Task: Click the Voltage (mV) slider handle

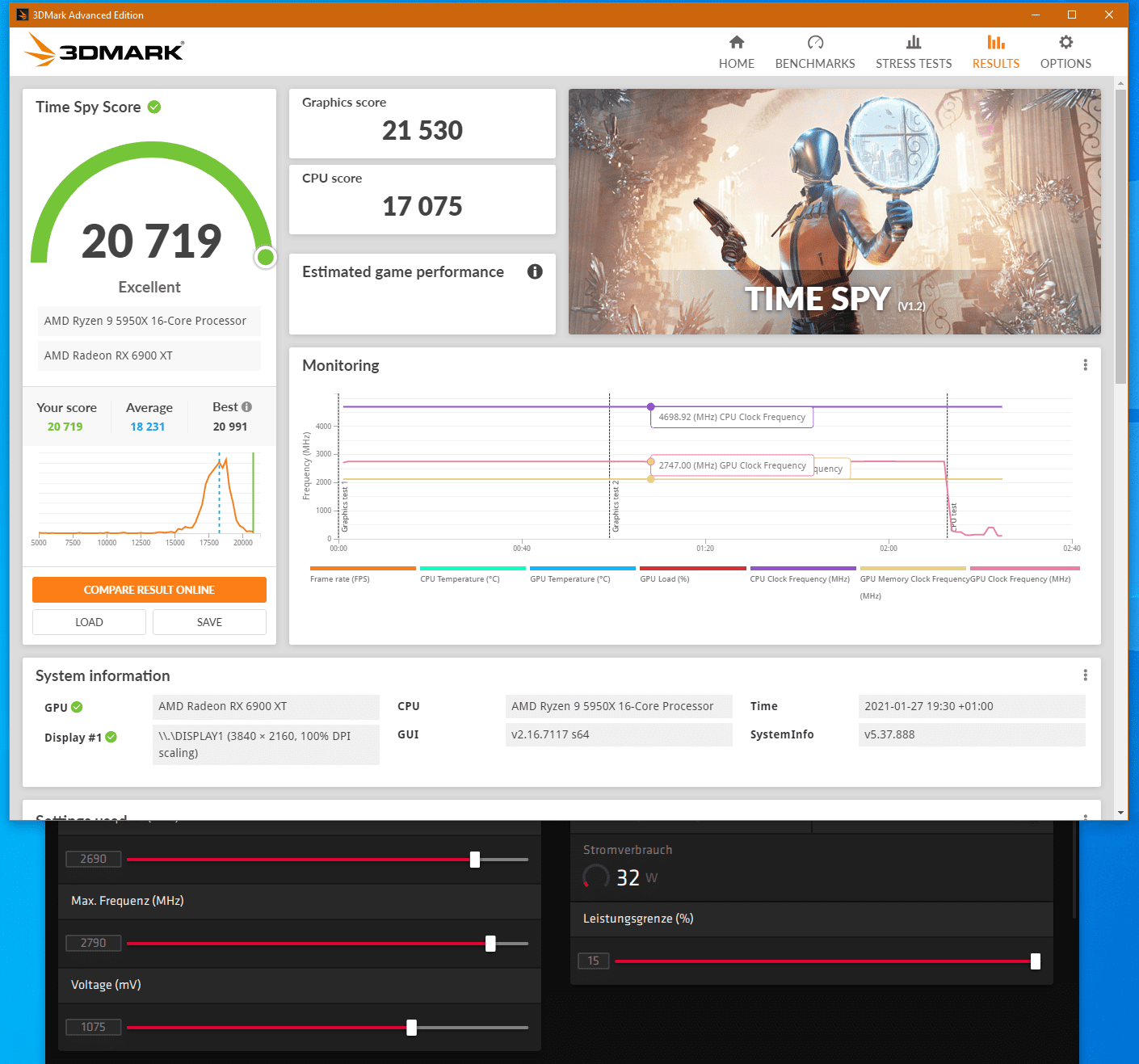Action: [x=412, y=1028]
